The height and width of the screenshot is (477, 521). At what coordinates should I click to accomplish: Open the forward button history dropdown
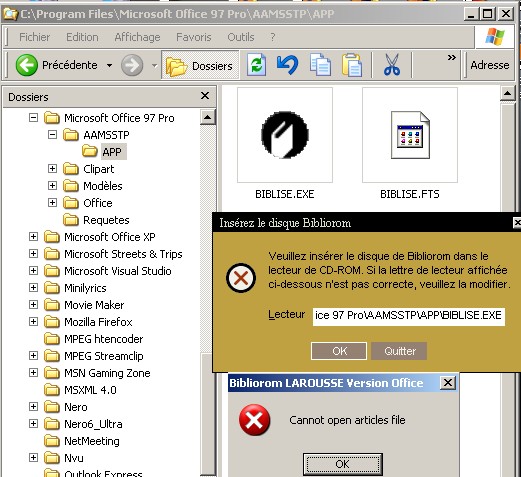click(154, 65)
